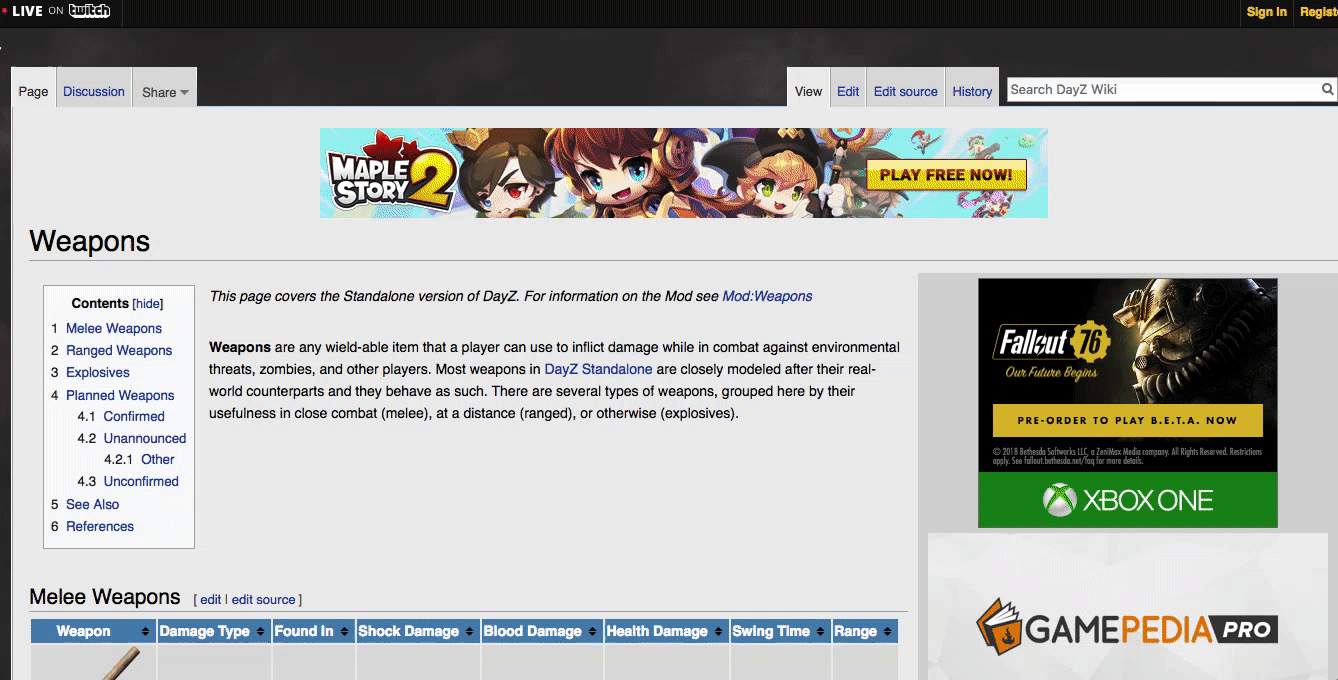This screenshot has width=1338, height=680.
Task: Click the Twitch logo in top bar
Action: pyautogui.click(x=89, y=11)
